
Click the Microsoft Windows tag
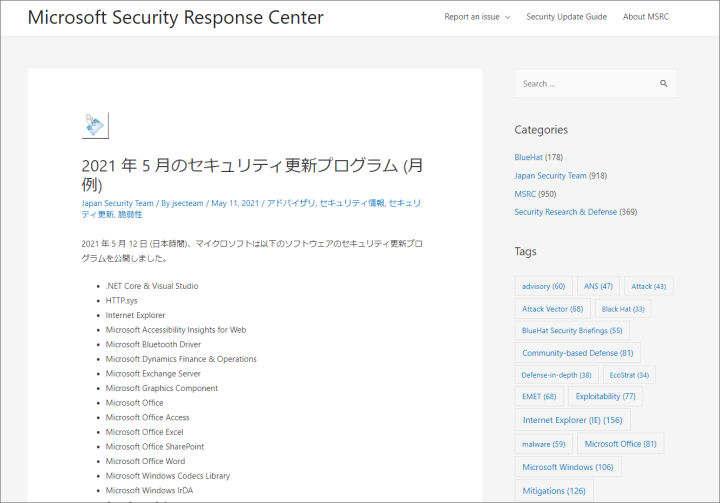(567, 467)
